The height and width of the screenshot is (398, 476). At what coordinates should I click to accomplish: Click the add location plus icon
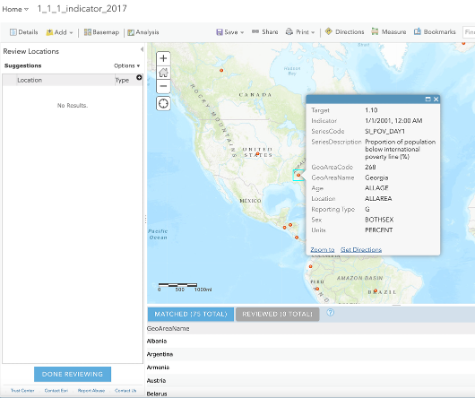coord(139,77)
